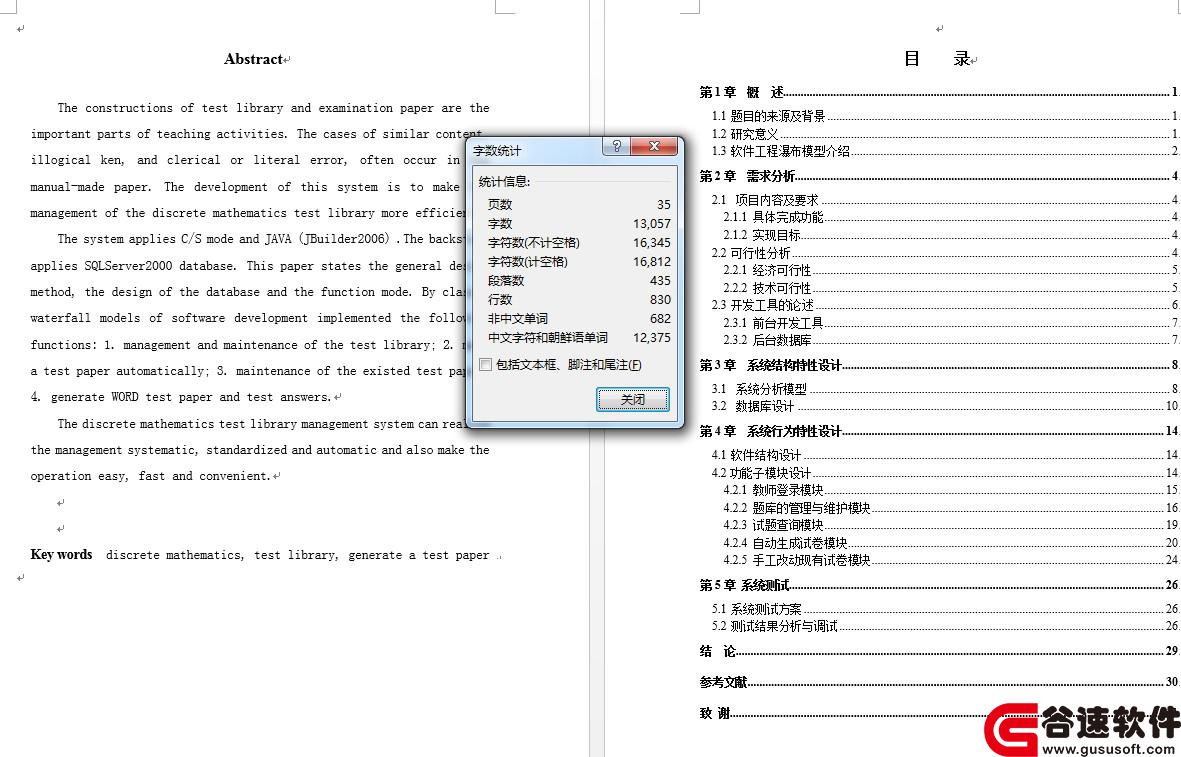Viewport: 1181px width, 757px height.
Task: Click the help question mark icon in dialog
Action: (x=616, y=146)
